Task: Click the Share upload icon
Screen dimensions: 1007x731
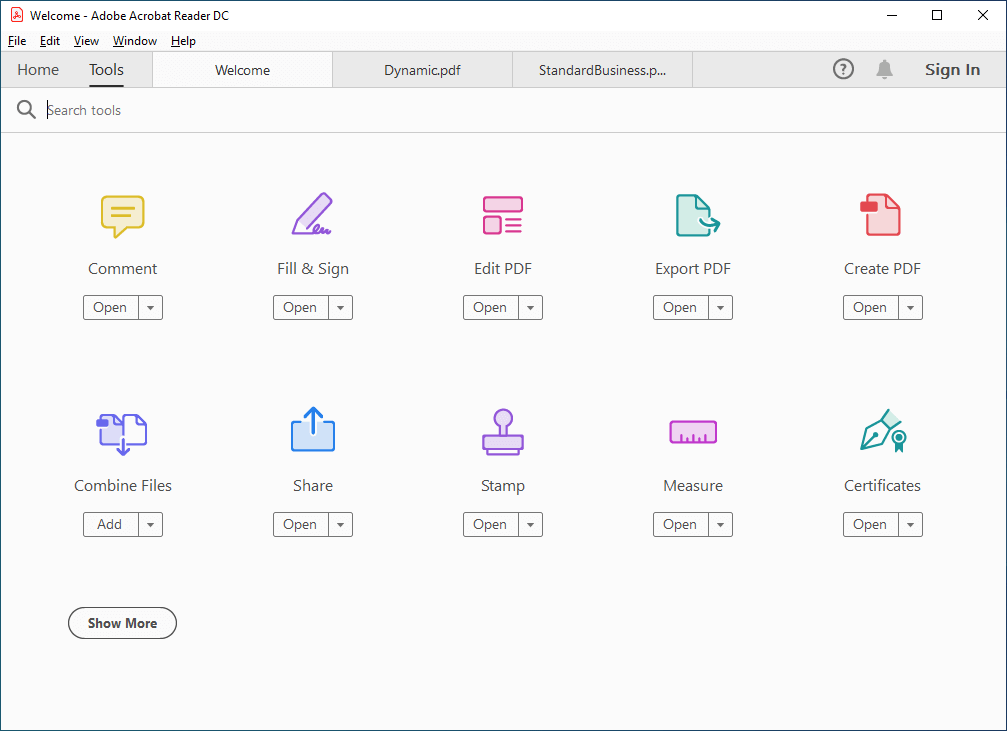Action: 312,431
